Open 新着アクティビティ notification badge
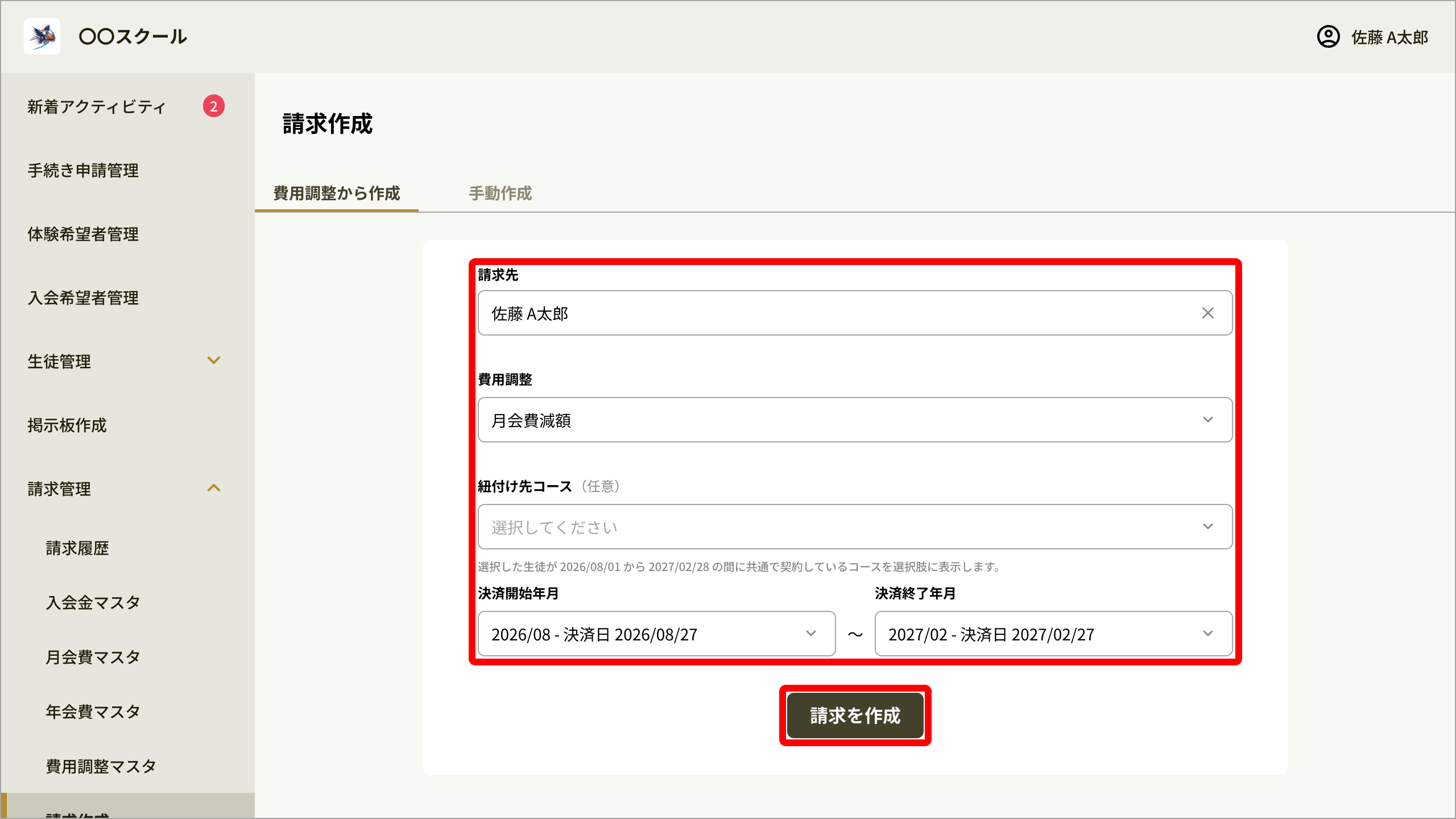 click(214, 106)
